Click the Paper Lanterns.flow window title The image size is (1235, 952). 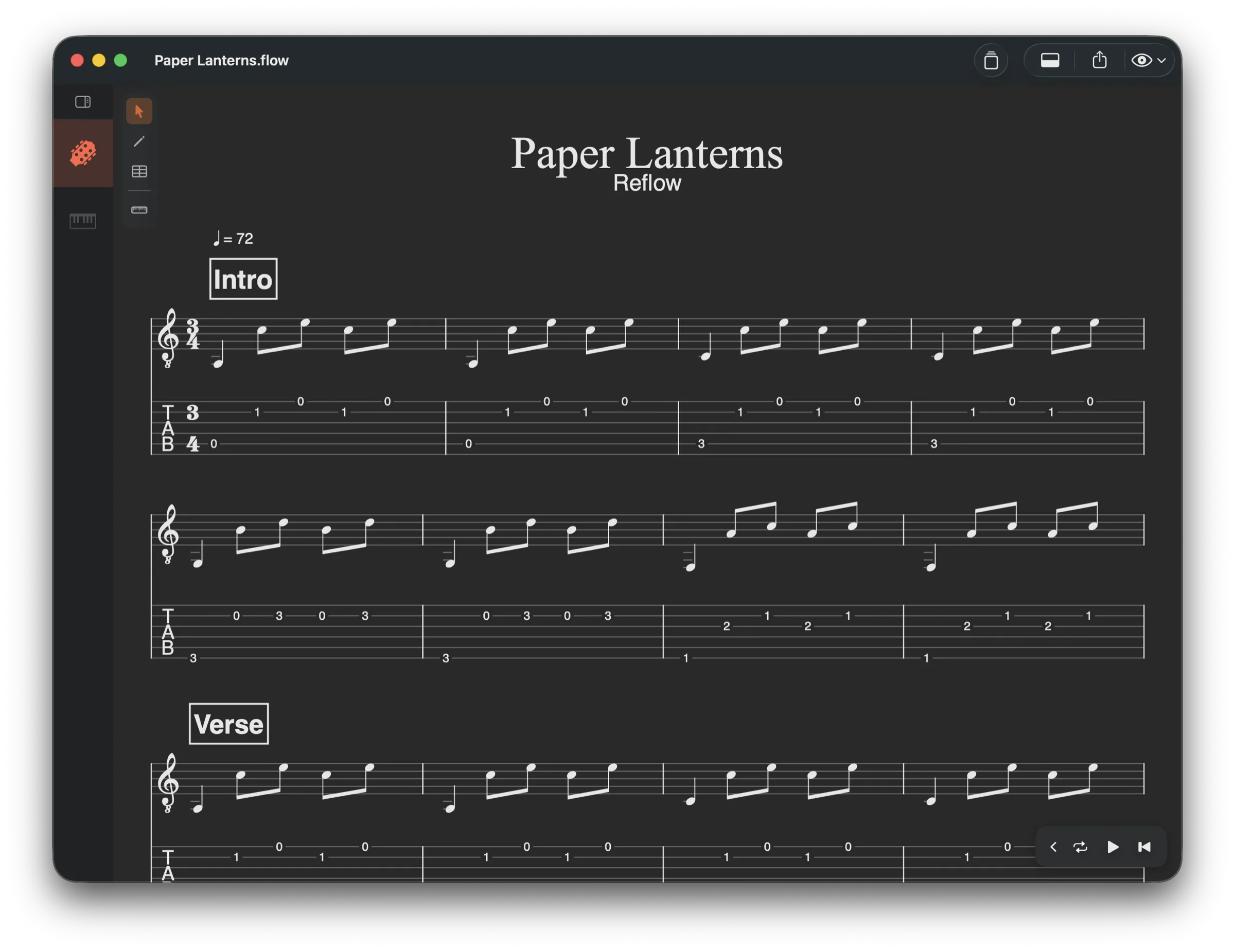pyautogui.click(x=221, y=61)
